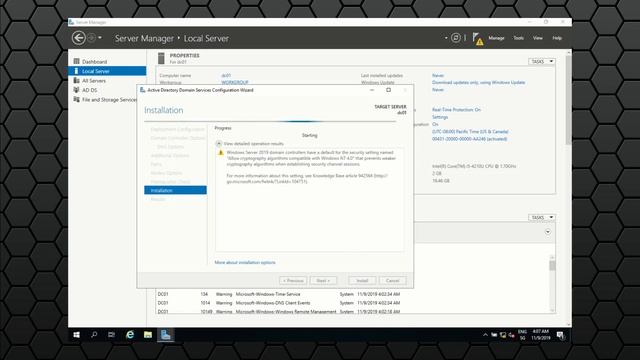Open the View menu

pos(538,38)
